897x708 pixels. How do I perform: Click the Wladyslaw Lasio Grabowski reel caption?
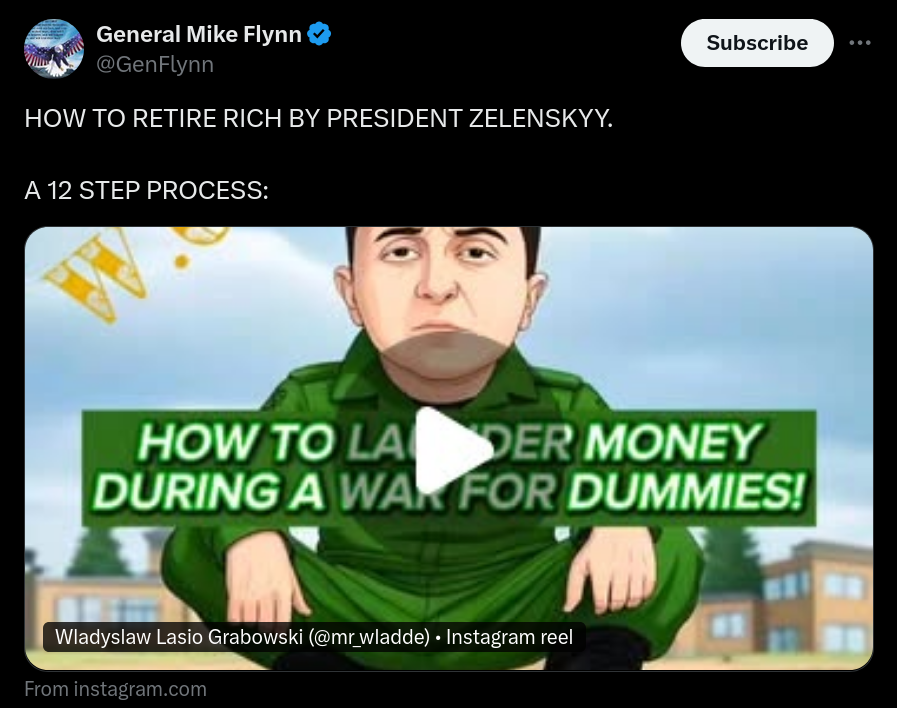(x=314, y=637)
